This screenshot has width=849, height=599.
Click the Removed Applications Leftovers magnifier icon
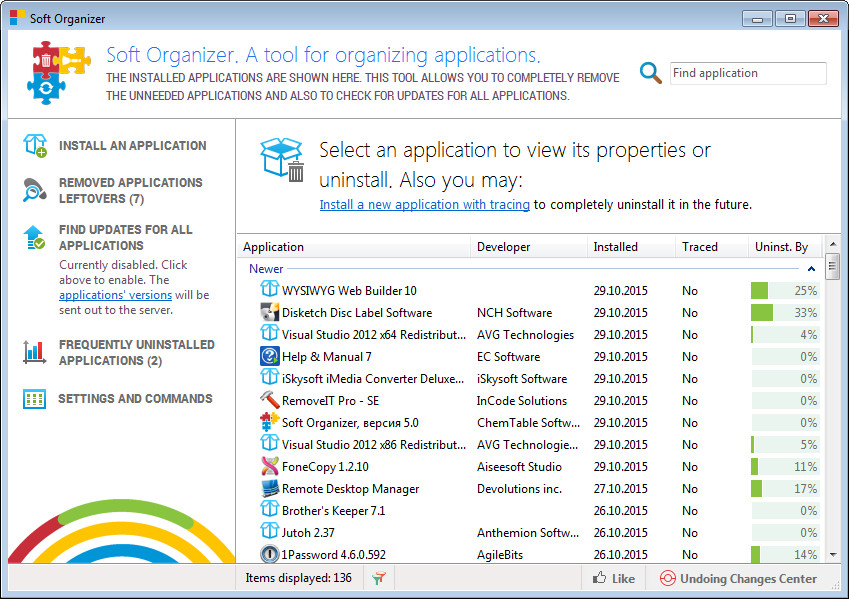pos(35,190)
